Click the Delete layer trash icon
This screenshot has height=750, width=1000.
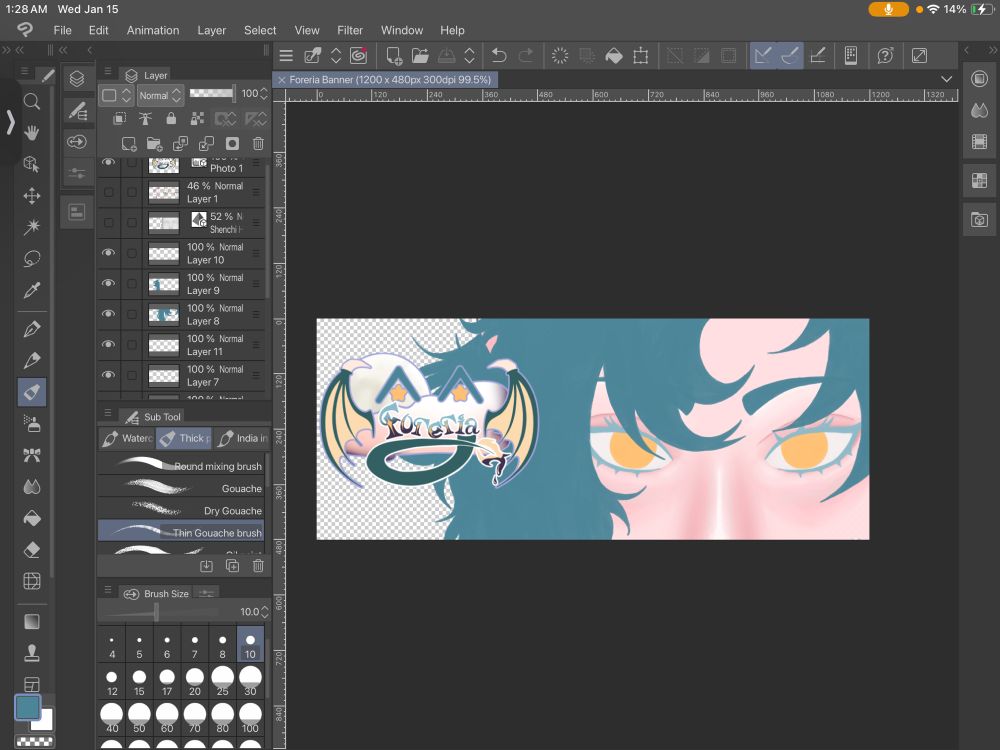tap(258, 143)
